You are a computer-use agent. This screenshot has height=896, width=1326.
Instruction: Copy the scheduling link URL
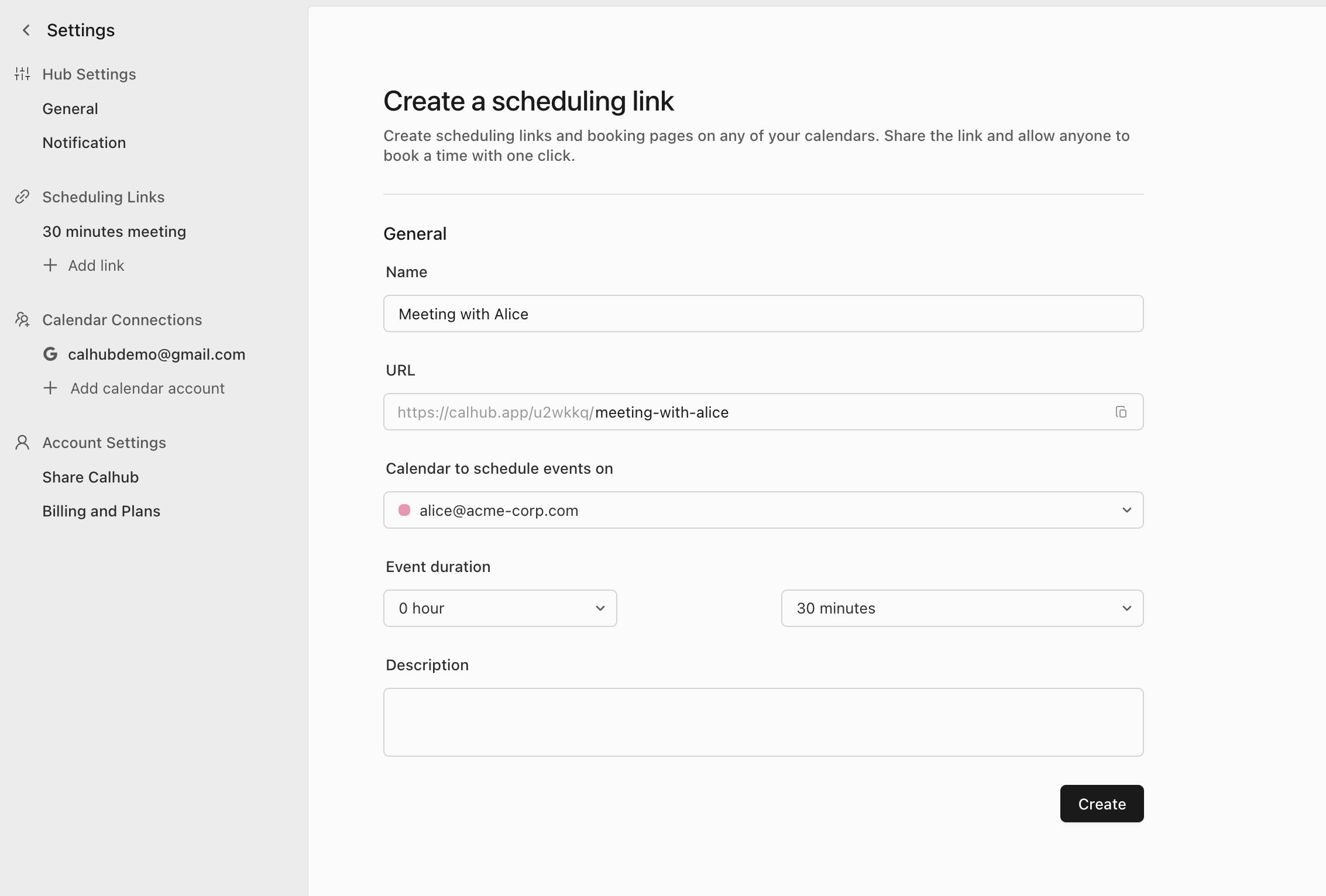click(1121, 412)
